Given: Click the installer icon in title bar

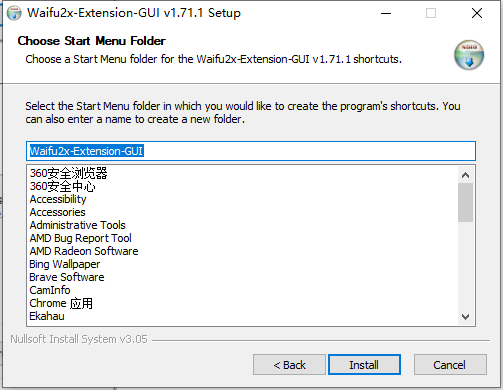Looking at the screenshot, I should coord(14,13).
